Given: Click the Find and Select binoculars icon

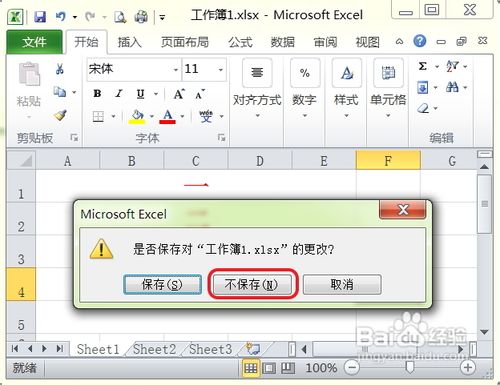Looking at the screenshot, I should coord(452,87).
